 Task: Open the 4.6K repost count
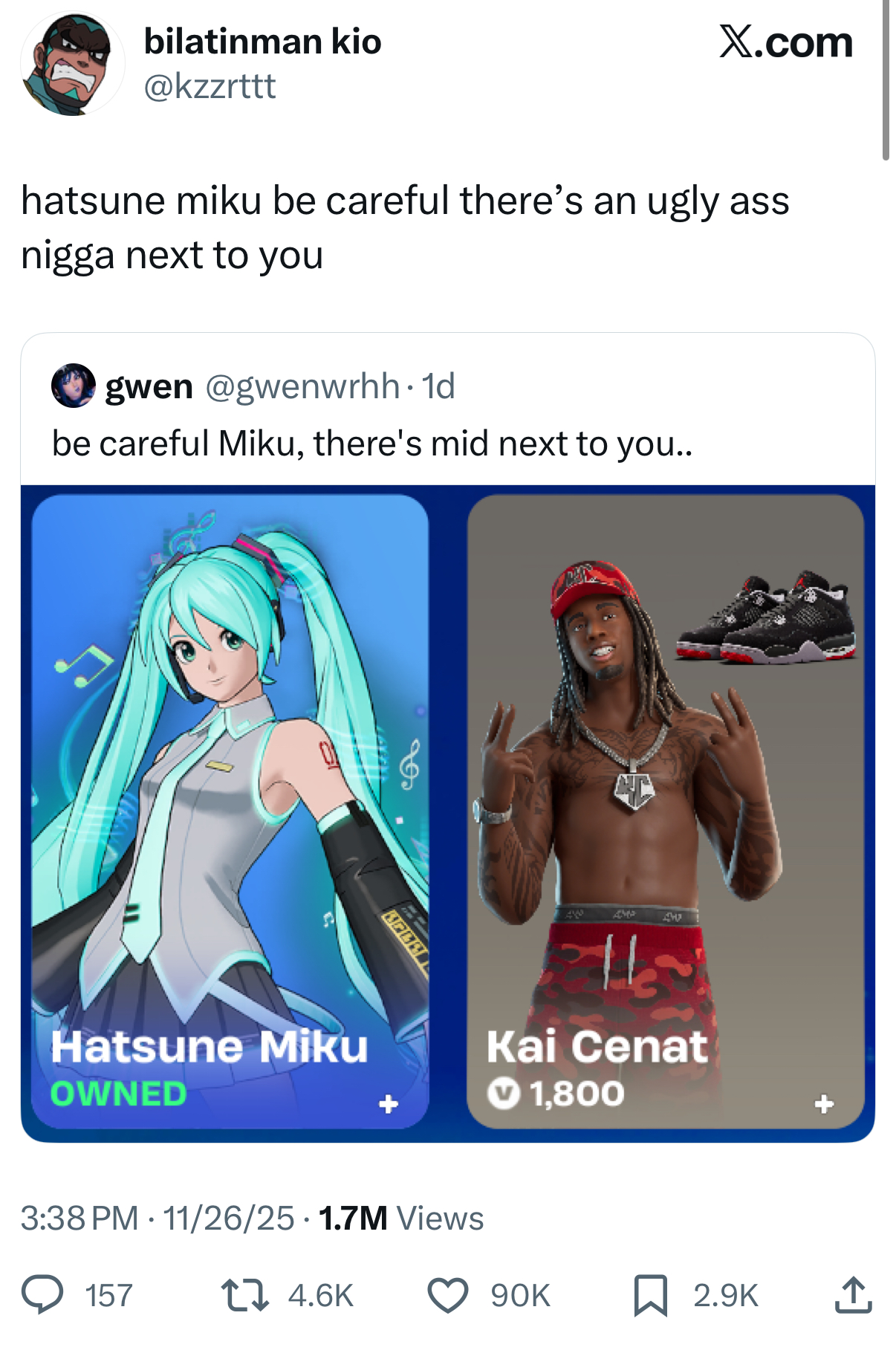coord(320,1295)
